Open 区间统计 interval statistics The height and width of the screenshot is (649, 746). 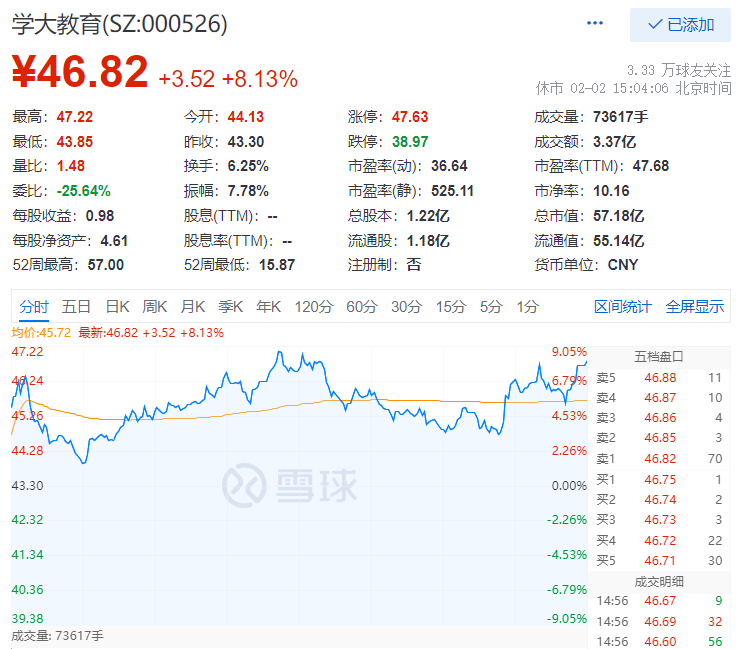tap(622, 307)
